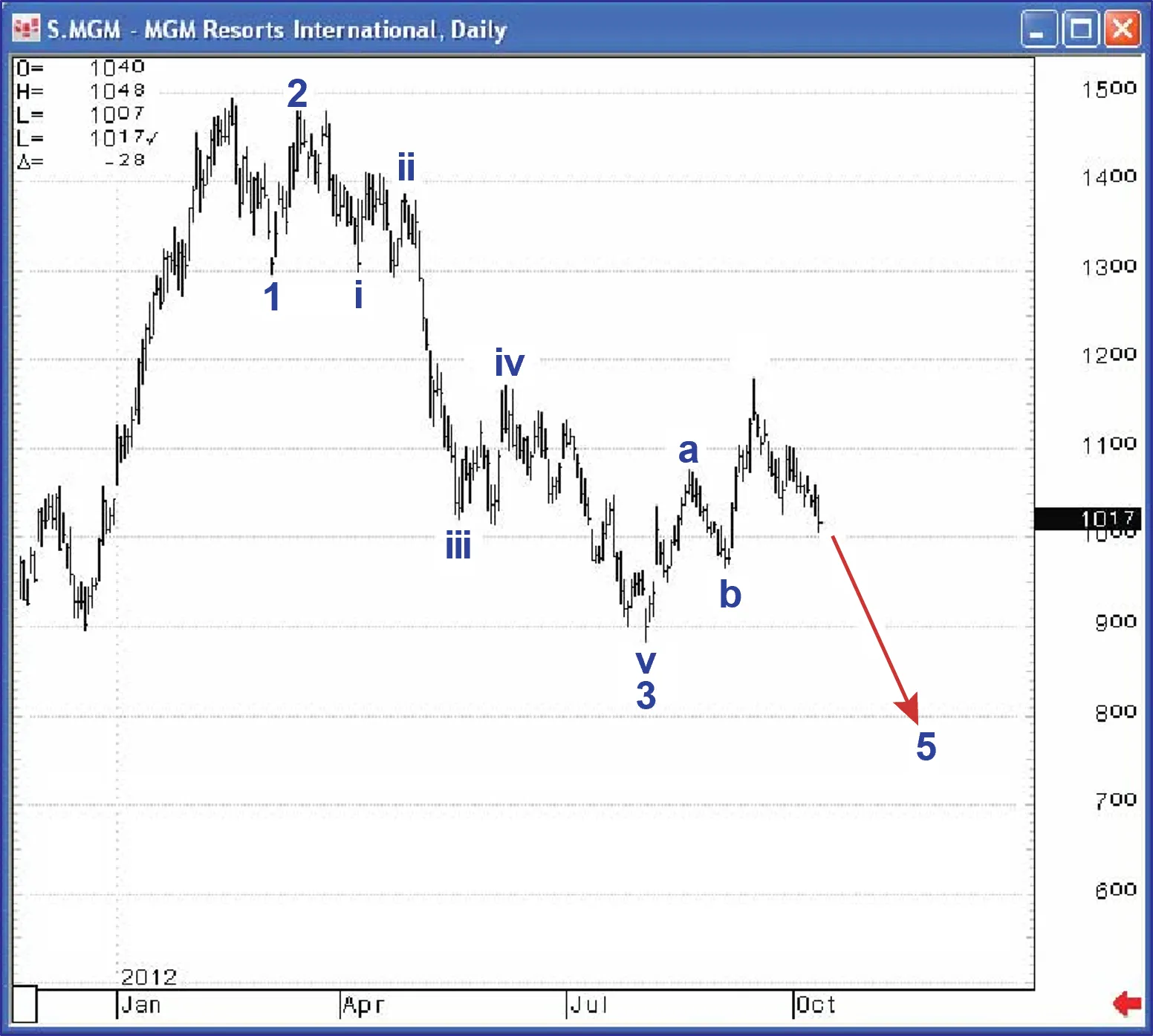Click the Jul label on the time axis

589,1006
